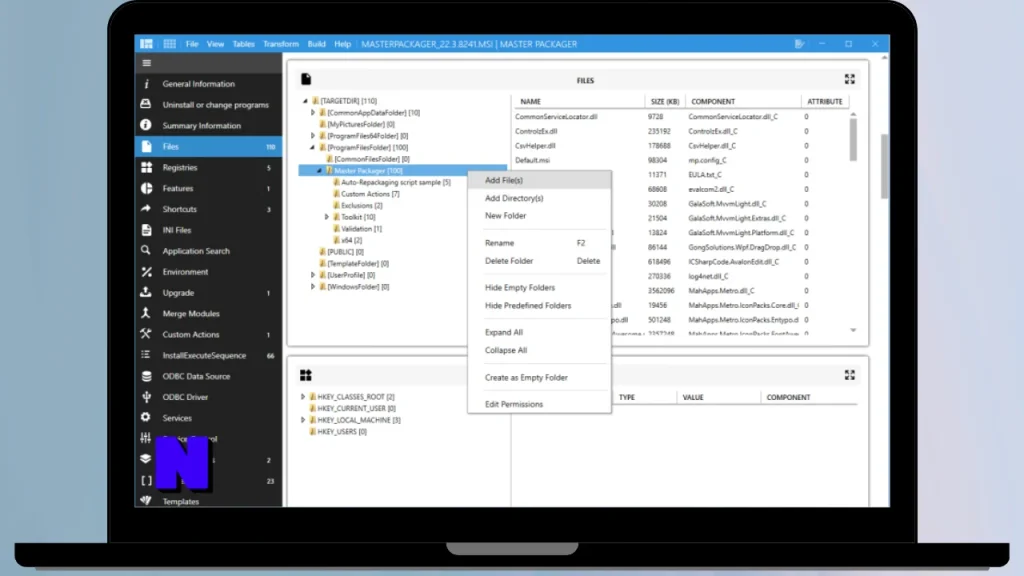Open the Transform menu
1024x576 pixels.
click(x=281, y=44)
